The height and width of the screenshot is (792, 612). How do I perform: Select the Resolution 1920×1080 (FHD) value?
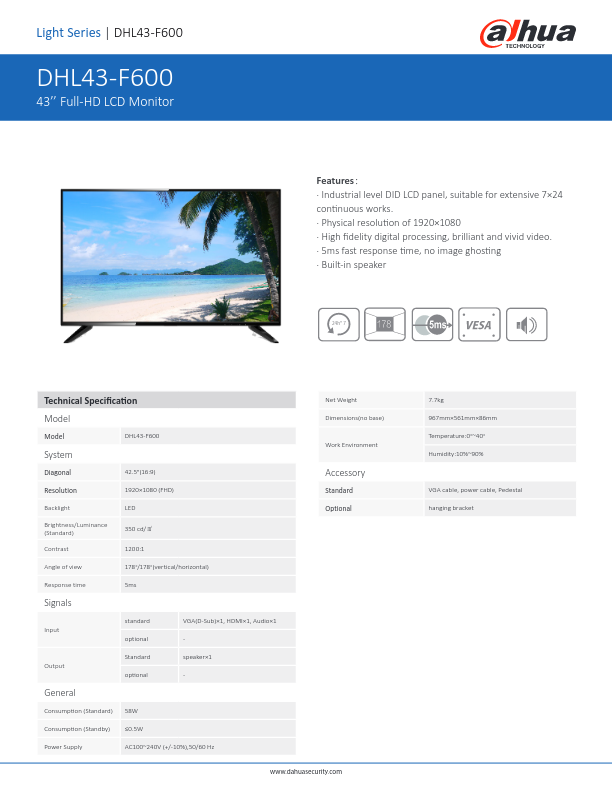[x=149, y=491]
